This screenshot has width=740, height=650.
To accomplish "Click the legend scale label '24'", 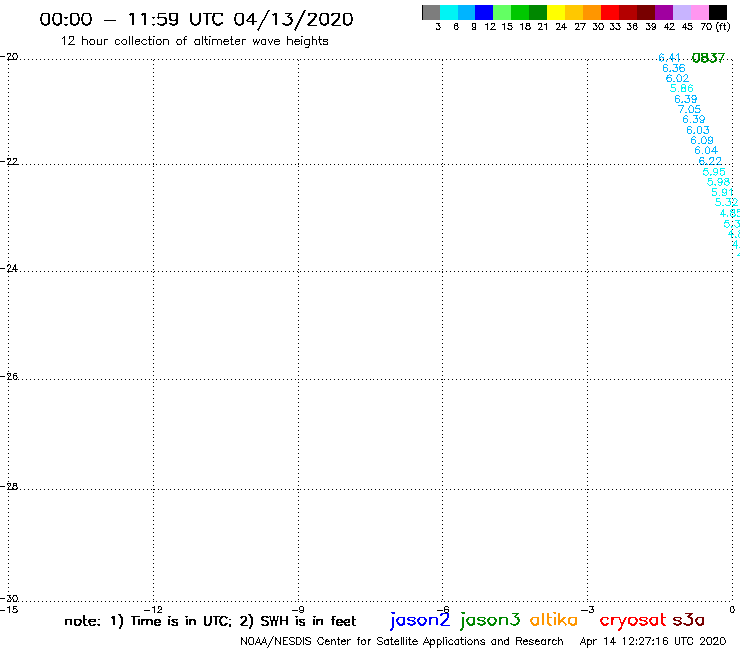I will coord(561,26).
